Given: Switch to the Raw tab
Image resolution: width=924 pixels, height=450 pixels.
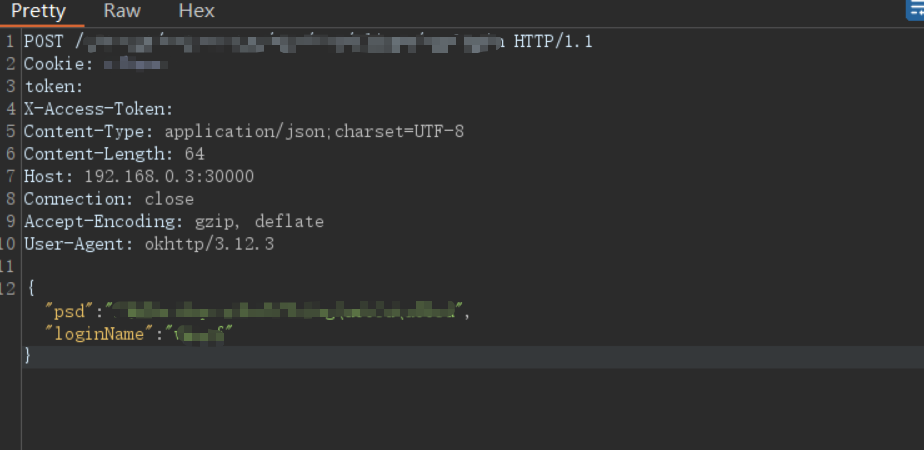Looking at the screenshot, I should coord(122,11).
